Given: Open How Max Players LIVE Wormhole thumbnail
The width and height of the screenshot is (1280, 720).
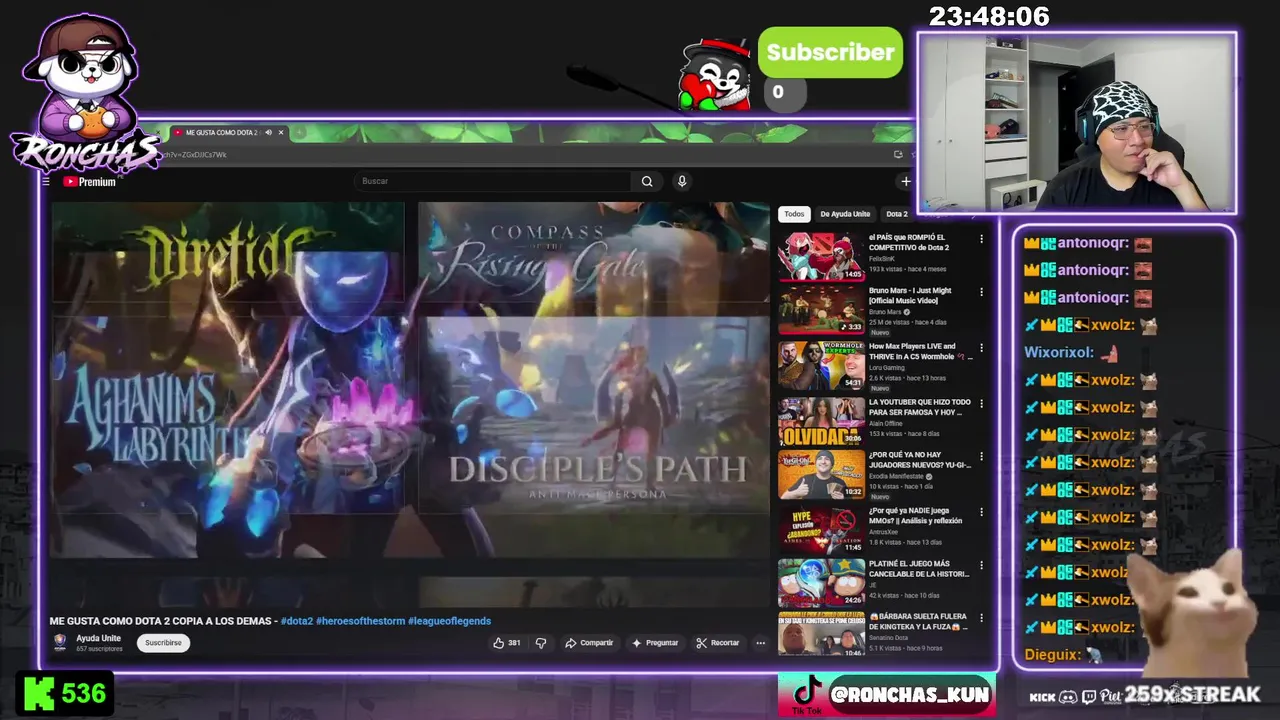Looking at the screenshot, I should pos(821,365).
